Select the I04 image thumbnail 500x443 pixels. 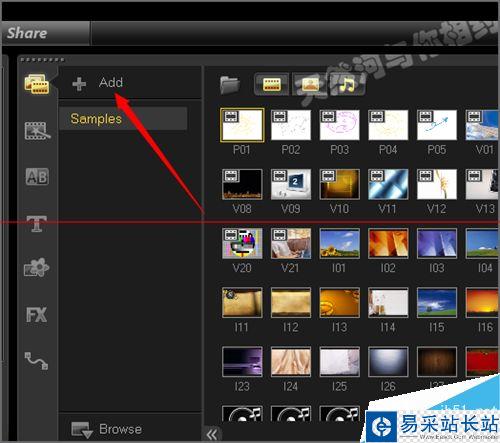(x=482, y=243)
